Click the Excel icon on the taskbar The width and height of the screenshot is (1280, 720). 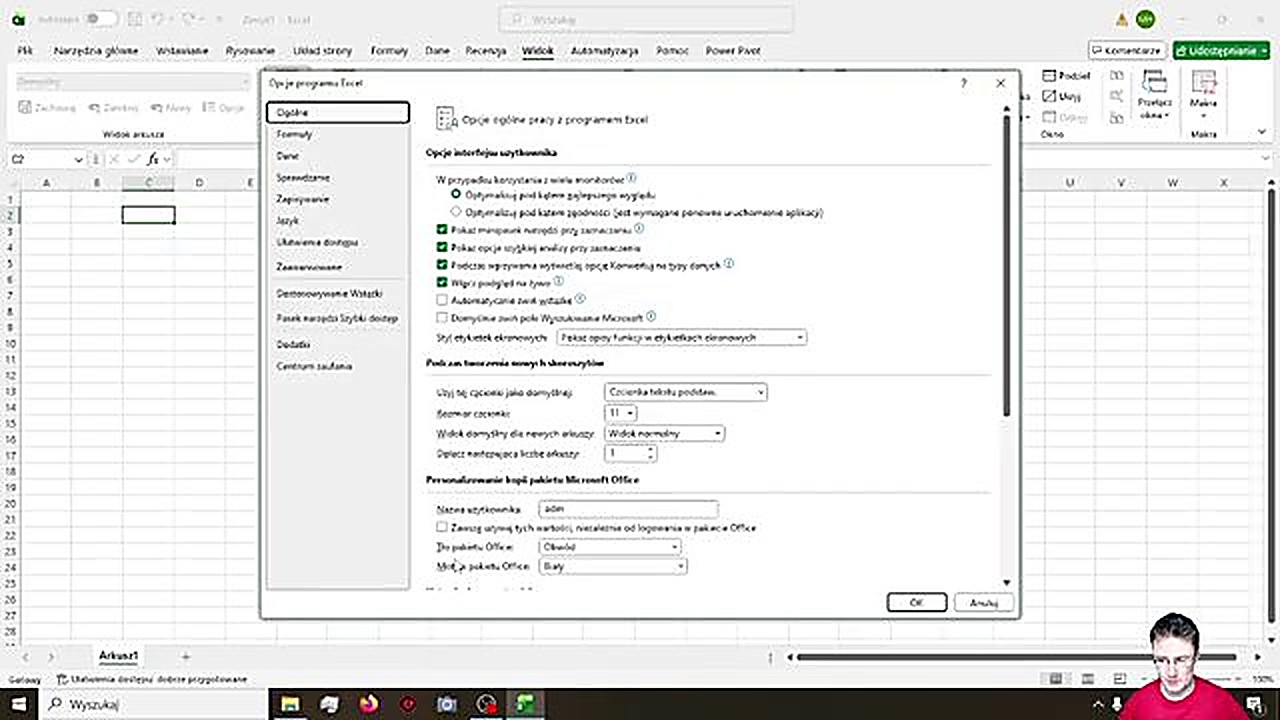point(524,705)
